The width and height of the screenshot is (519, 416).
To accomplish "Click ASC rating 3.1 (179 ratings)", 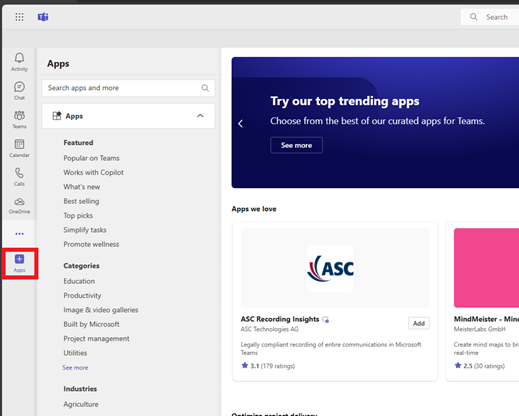I will coord(268,366).
